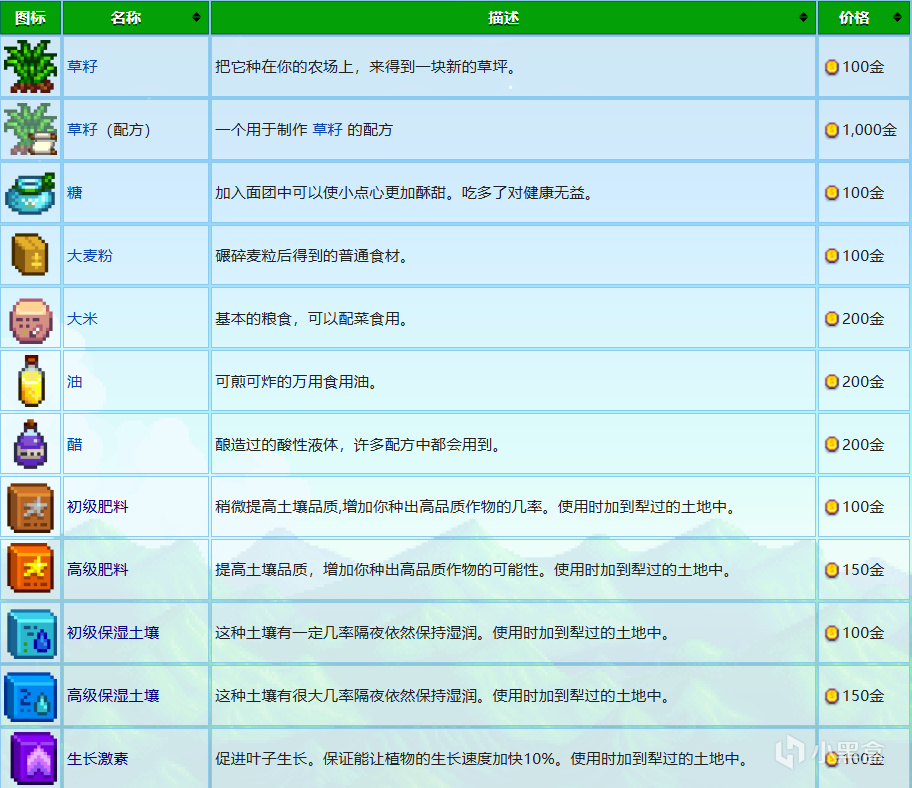
Task: Sort the table by 名称 column arrows
Action: tap(197, 17)
